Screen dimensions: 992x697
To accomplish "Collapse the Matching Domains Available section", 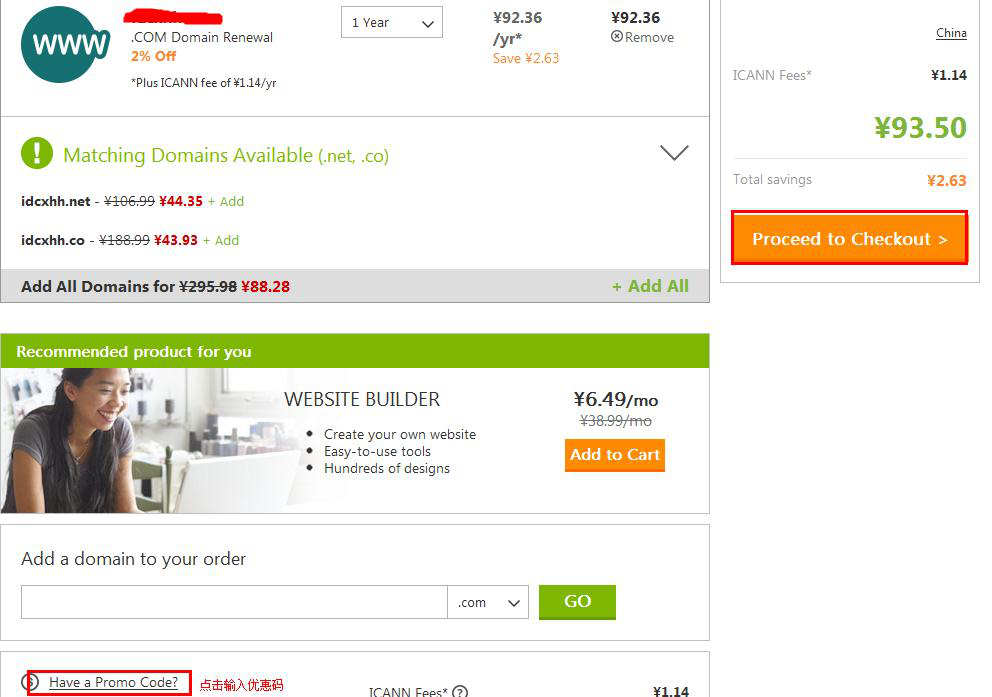I will (674, 152).
